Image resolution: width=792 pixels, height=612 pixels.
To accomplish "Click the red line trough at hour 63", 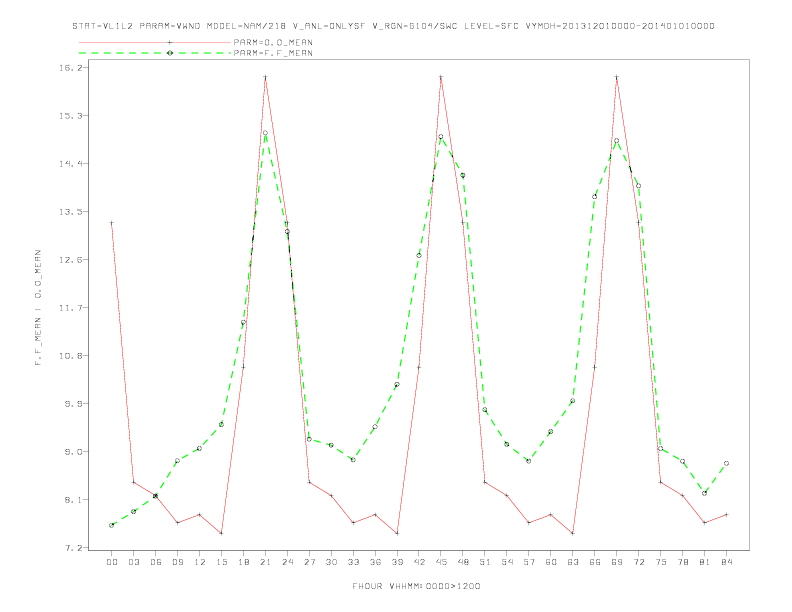I will coord(573,533).
